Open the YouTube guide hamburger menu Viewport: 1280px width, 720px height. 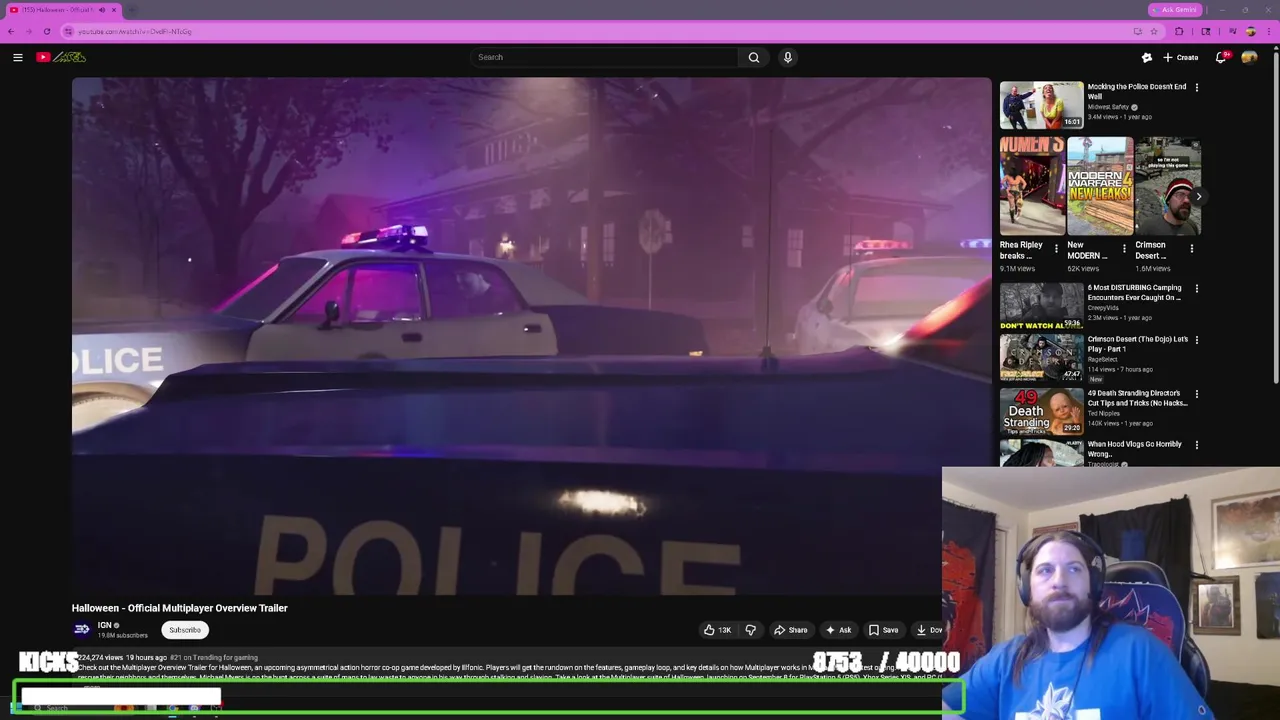pyautogui.click(x=18, y=57)
